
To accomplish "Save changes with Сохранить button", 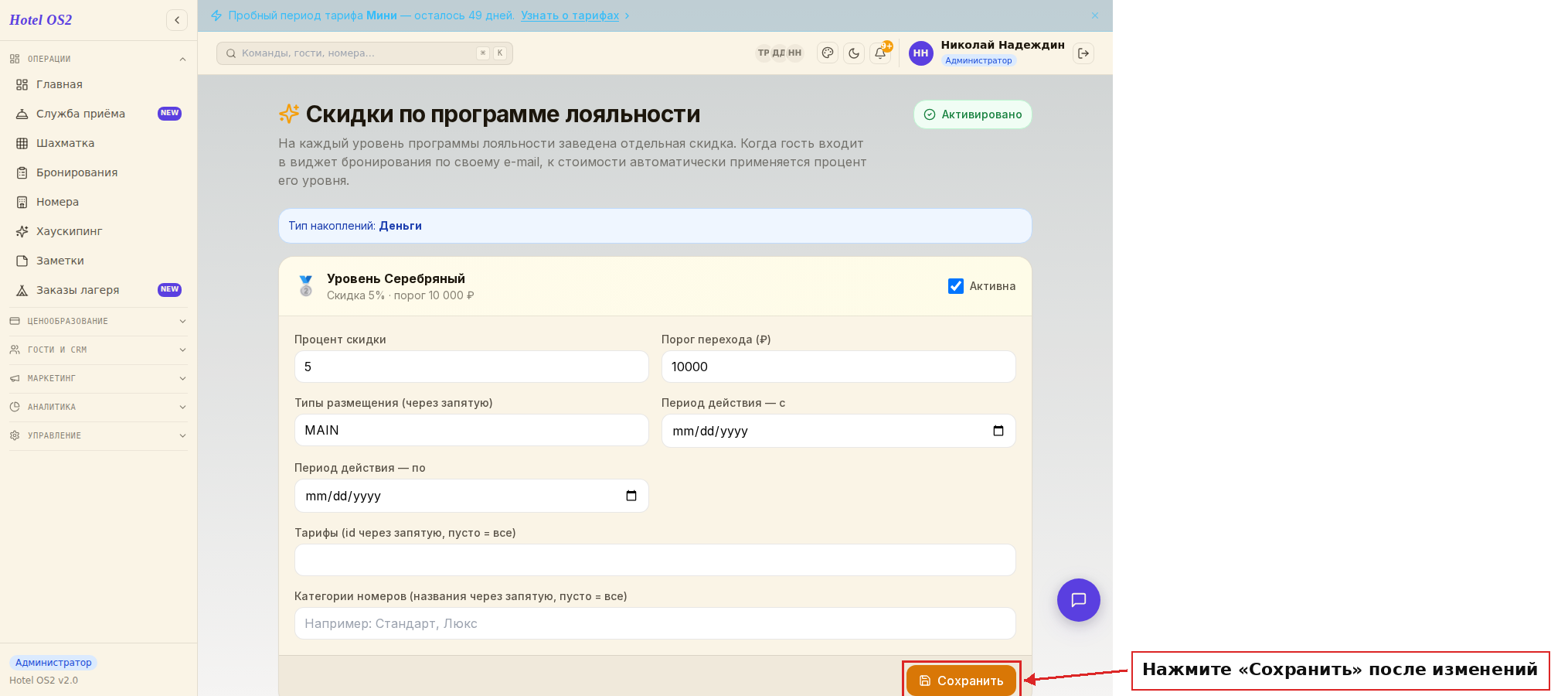I will pyautogui.click(x=961, y=681).
